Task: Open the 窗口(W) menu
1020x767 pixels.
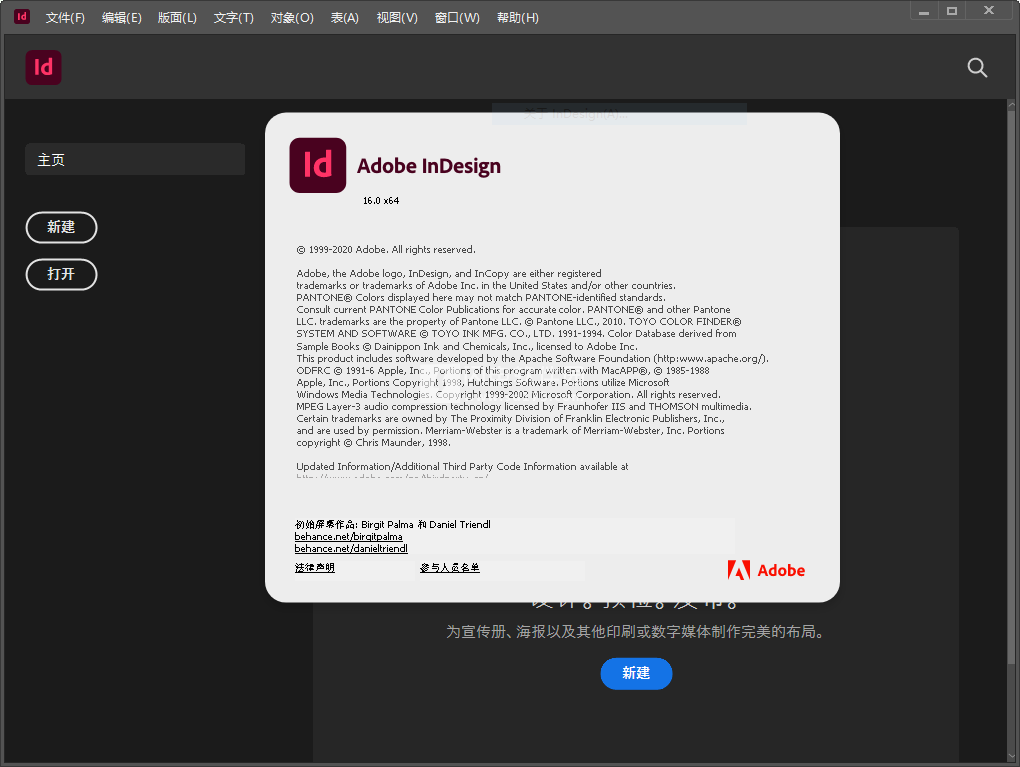Action: [457, 18]
